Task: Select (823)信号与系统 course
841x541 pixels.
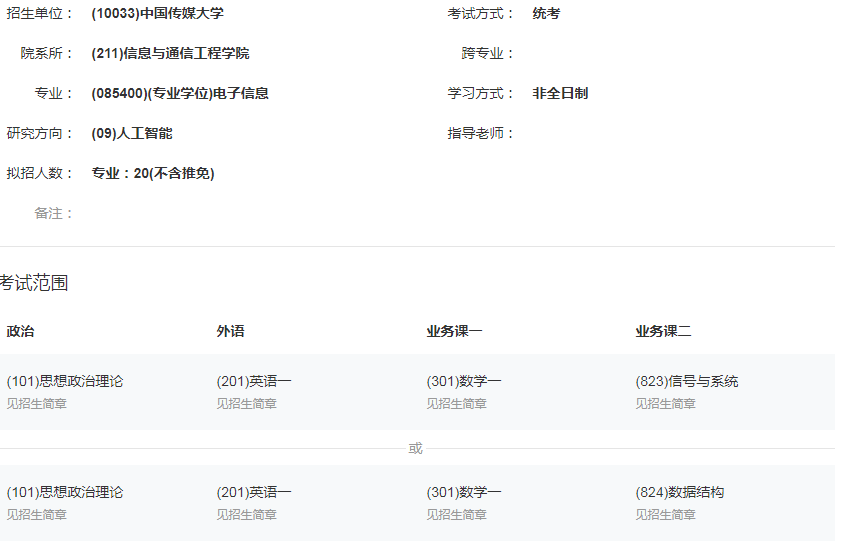Action: [x=687, y=381]
